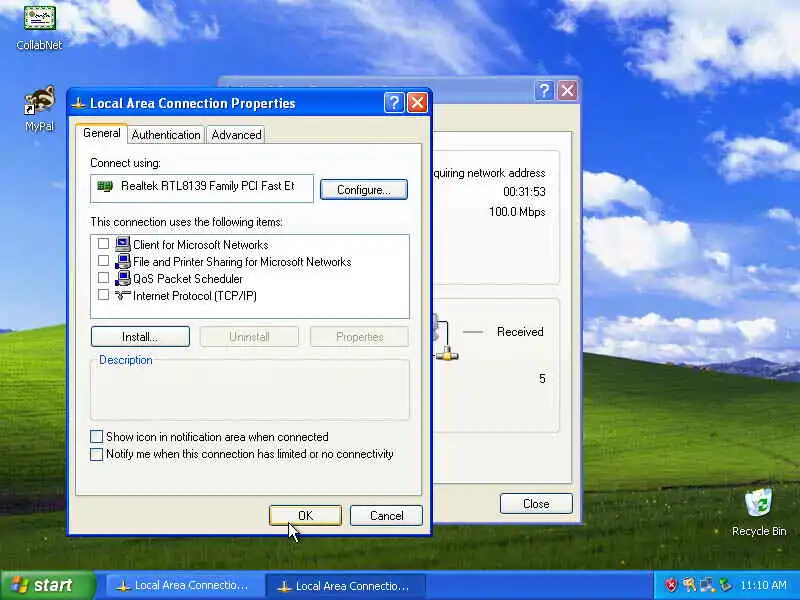
Task: Select the Client for Microsoft Networks text
Action: [201, 244]
